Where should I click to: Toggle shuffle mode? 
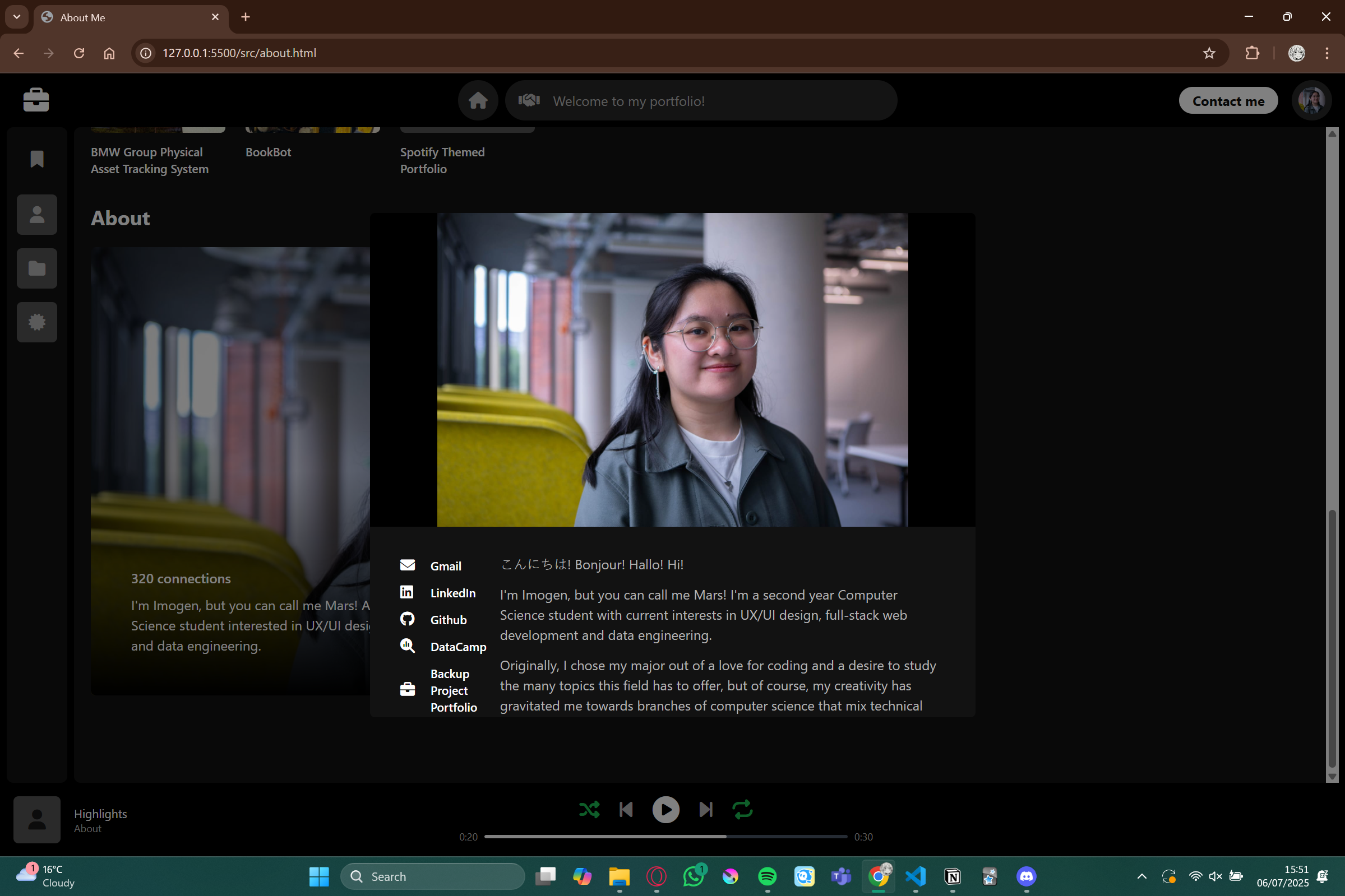[589, 809]
